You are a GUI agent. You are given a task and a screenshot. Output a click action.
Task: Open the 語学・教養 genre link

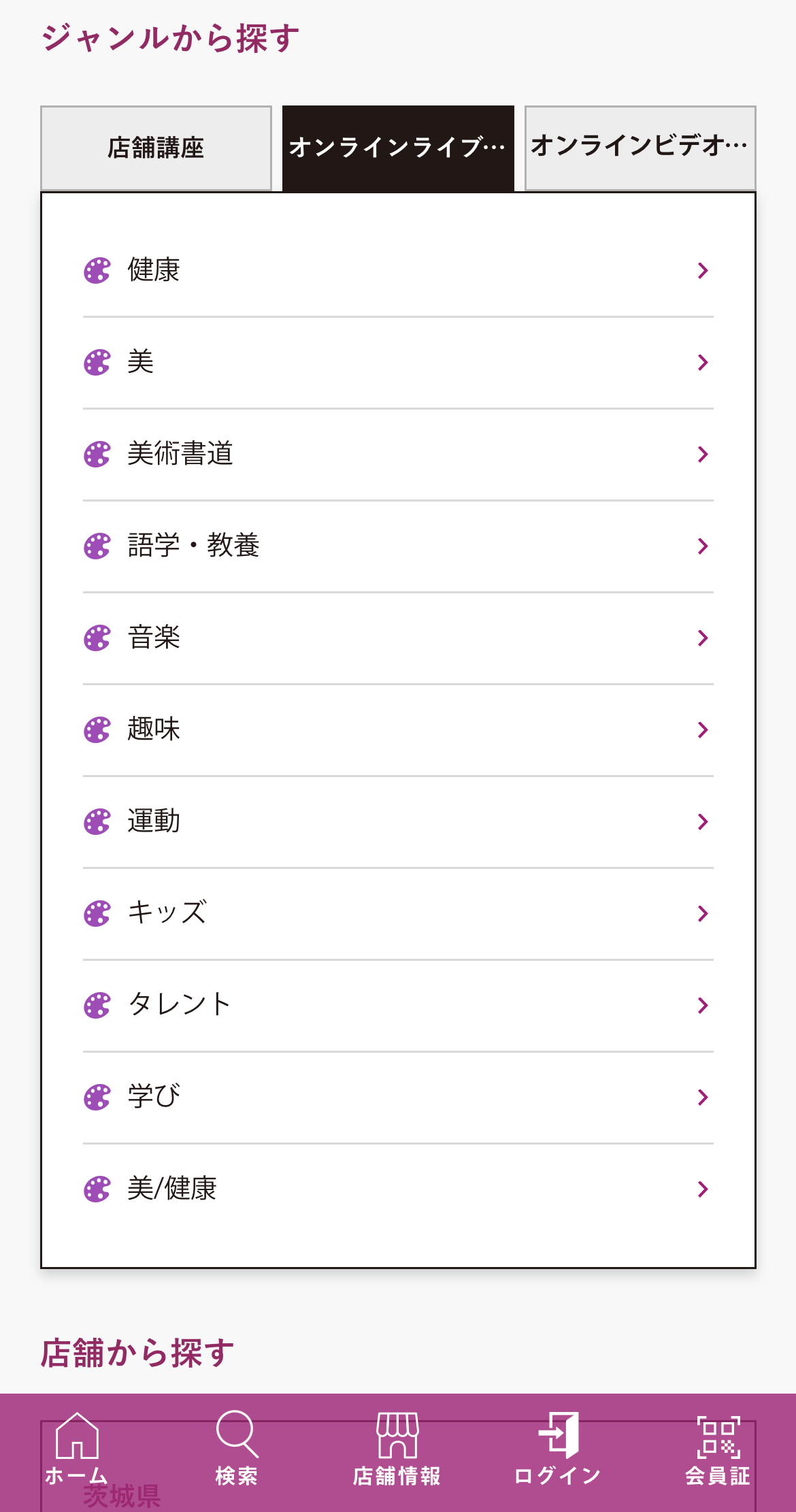point(398,546)
